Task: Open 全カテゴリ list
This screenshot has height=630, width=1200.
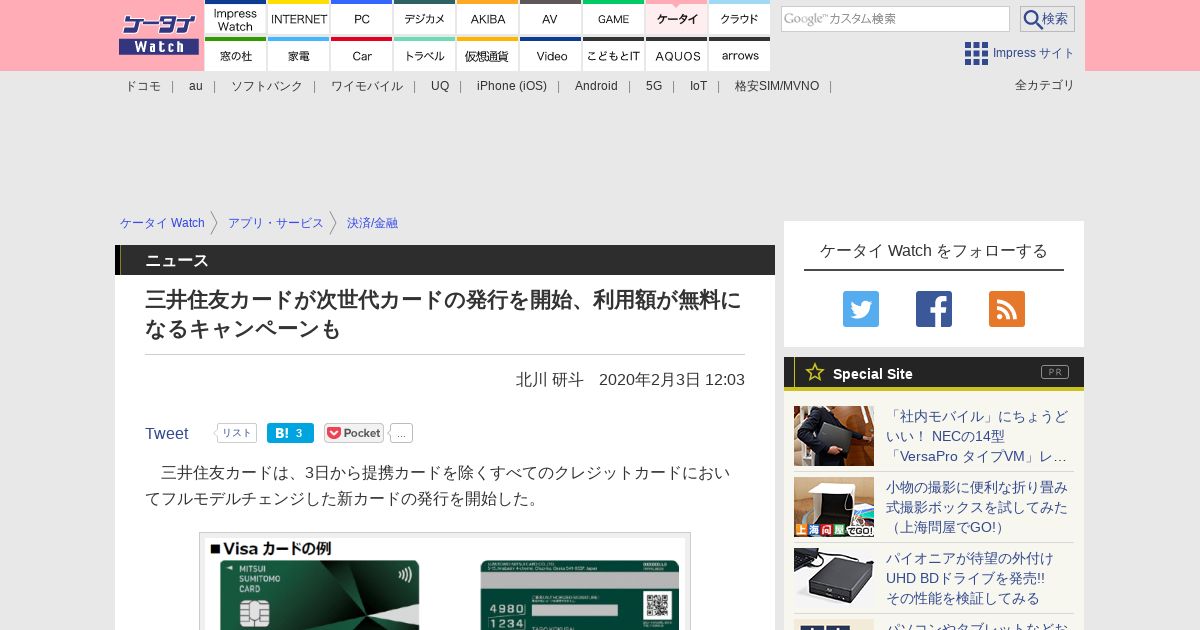Action: 1045,85
